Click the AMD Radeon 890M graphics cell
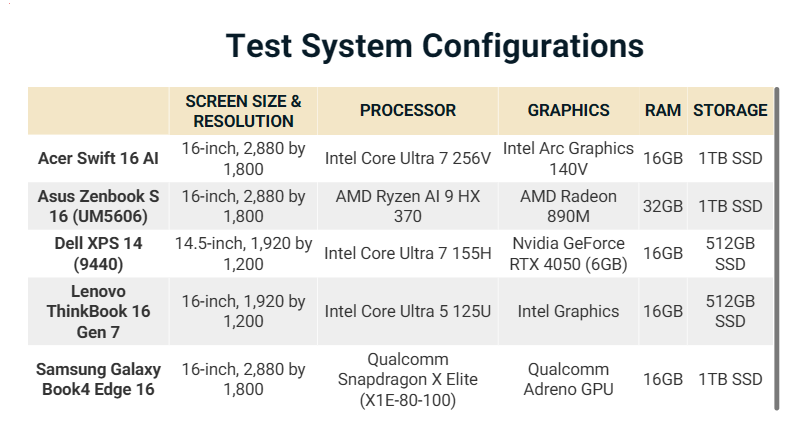803x424 pixels. 568,206
